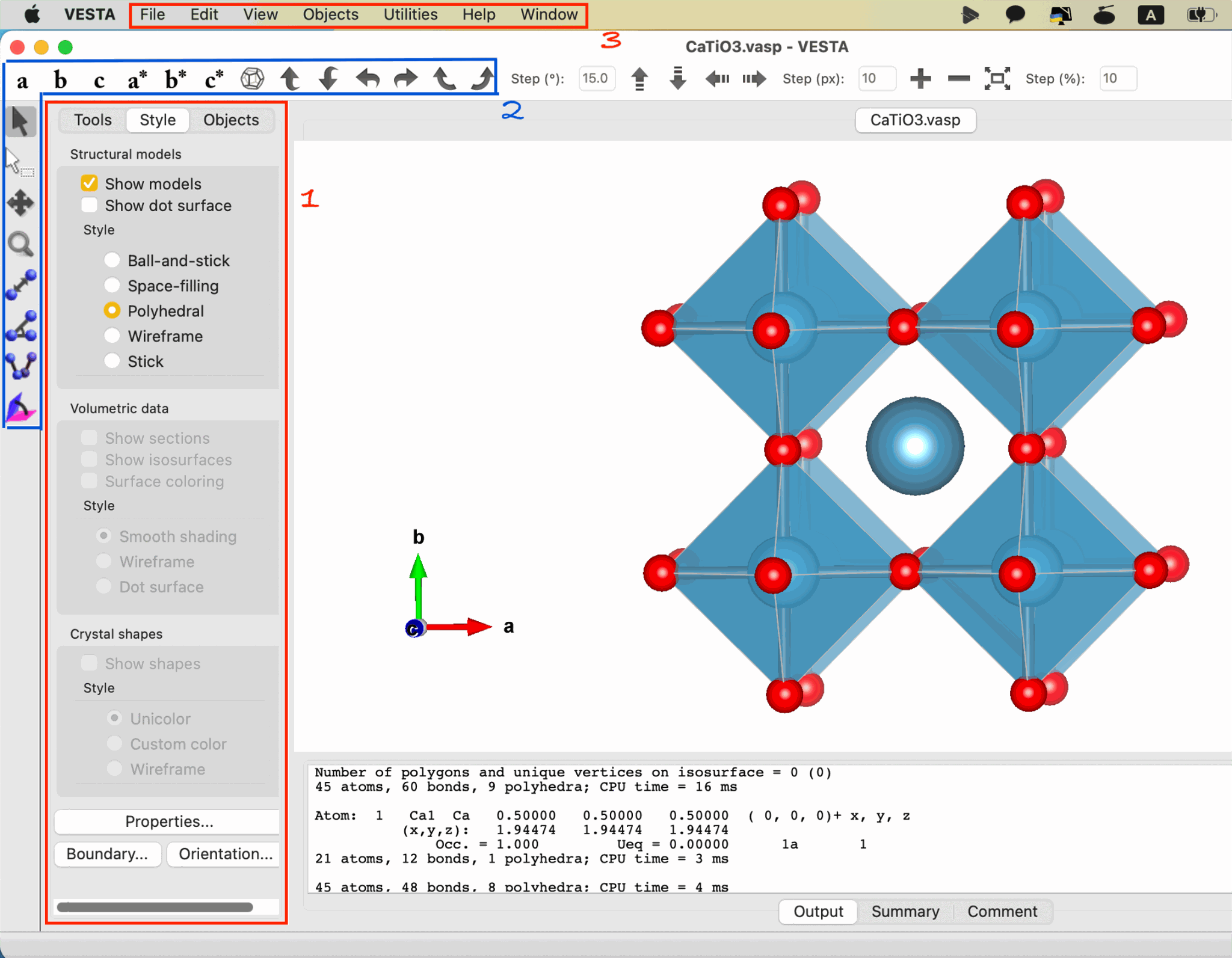The width and height of the screenshot is (1232, 958).
Task: View along the b axis
Action: (60, 79)
